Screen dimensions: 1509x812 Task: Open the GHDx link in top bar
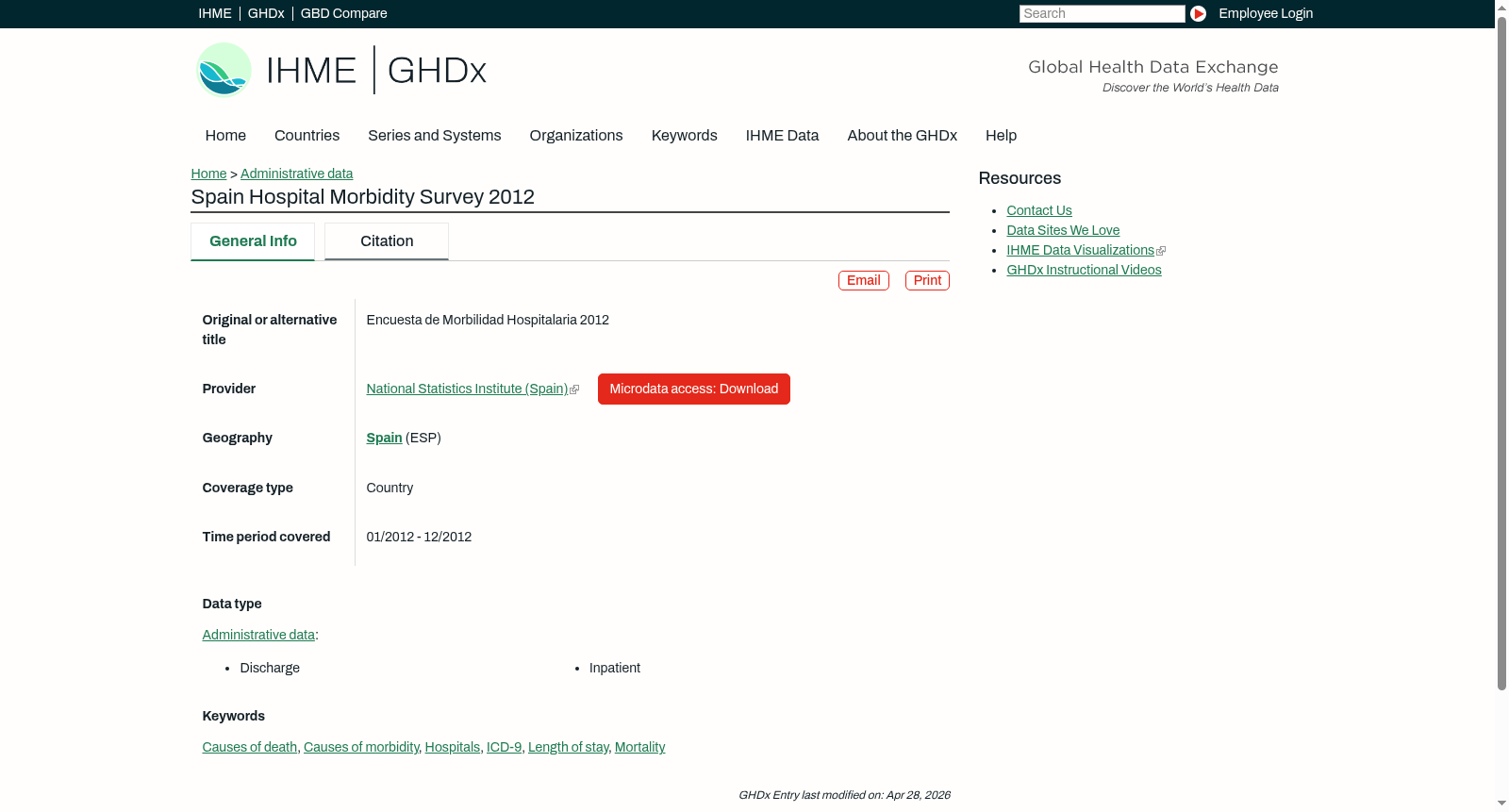coord(266,13)
